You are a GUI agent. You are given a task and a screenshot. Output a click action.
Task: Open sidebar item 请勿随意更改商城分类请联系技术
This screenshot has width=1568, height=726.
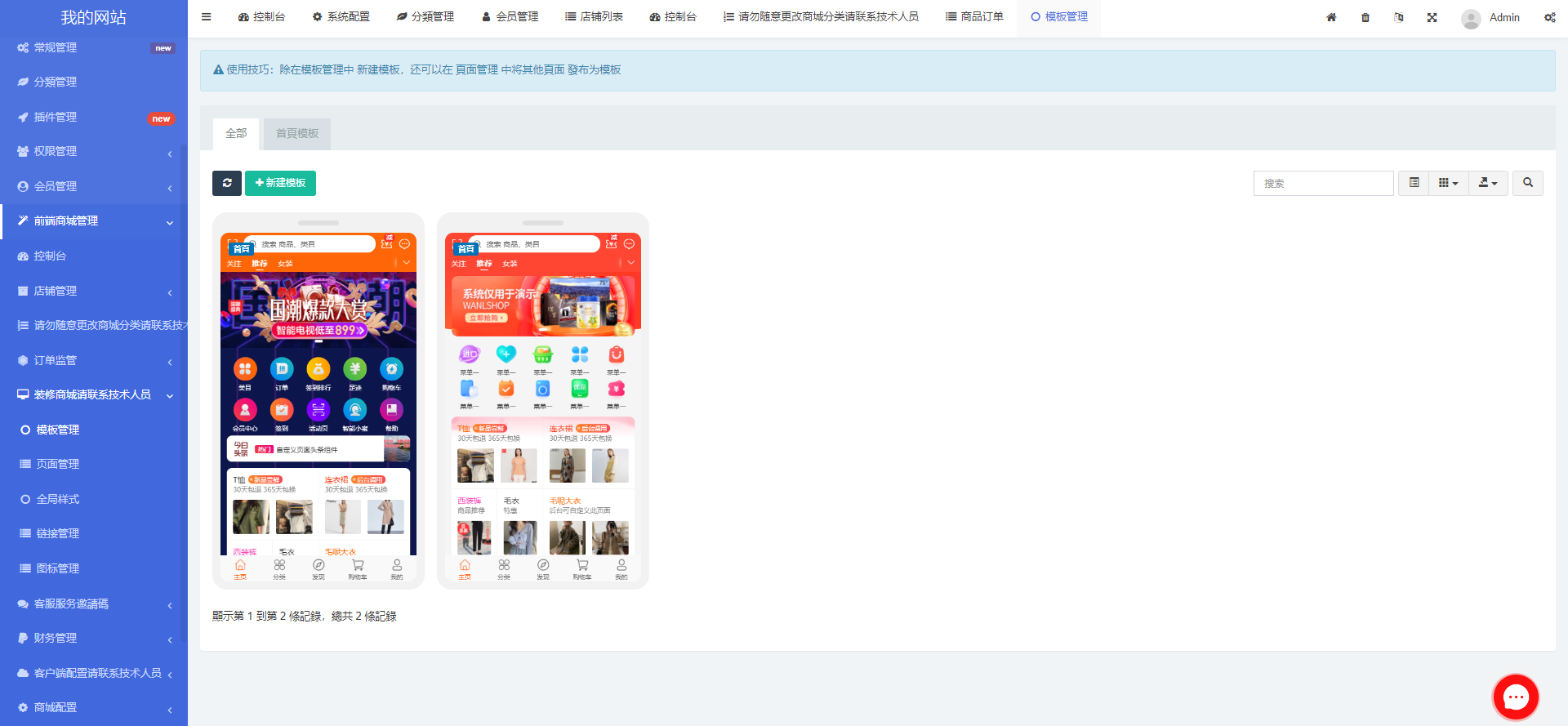[94, 325]
